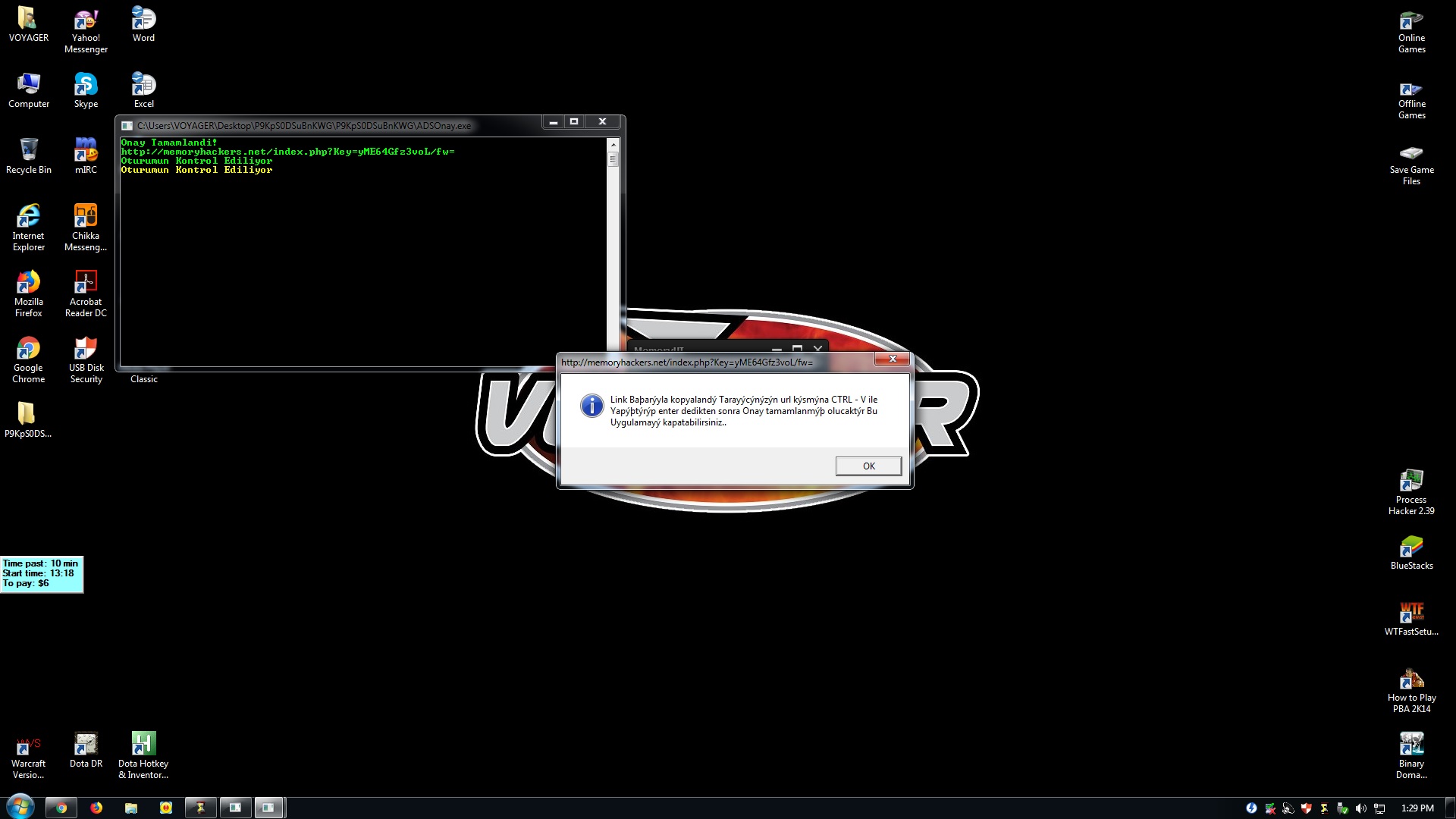The image size is (1456, 819).
Task: Open Firefox from the taskbar
Action: click(96, 808)
